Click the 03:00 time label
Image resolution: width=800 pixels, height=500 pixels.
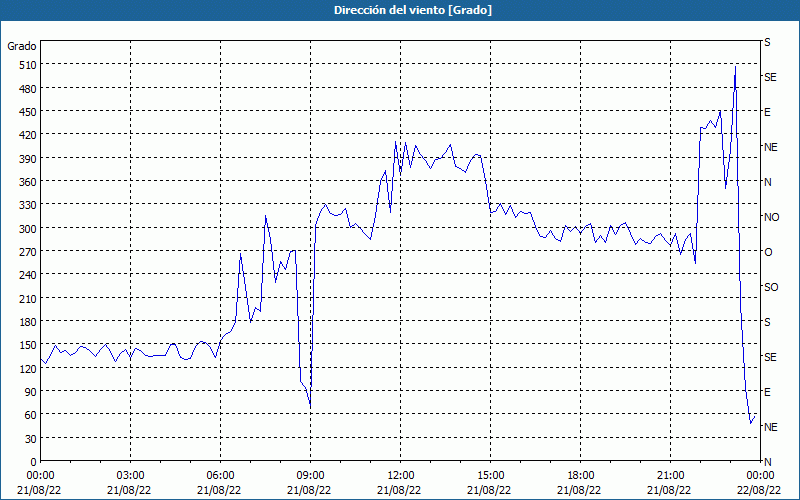(131, 476)
